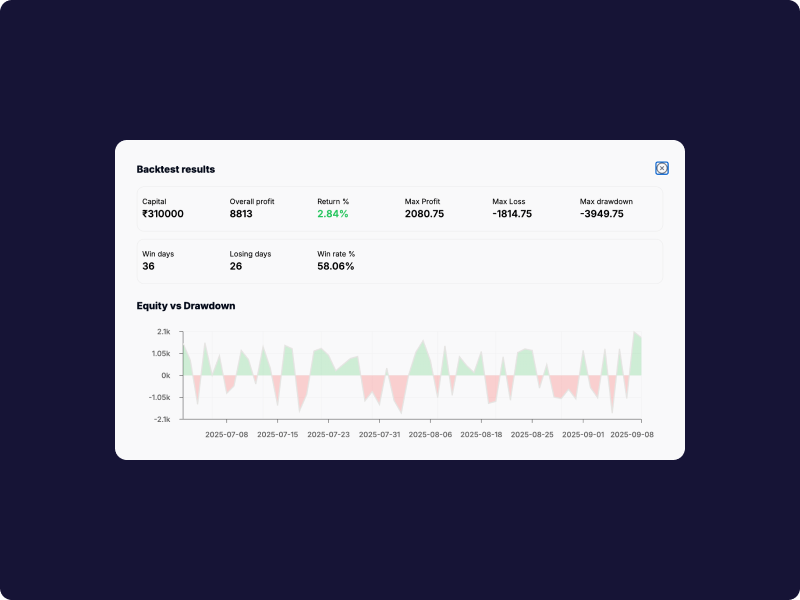Viewport: 800px width, 600px height.
Task: Select the 2025-08-06 x-axis date label
Action: [430, 435]
